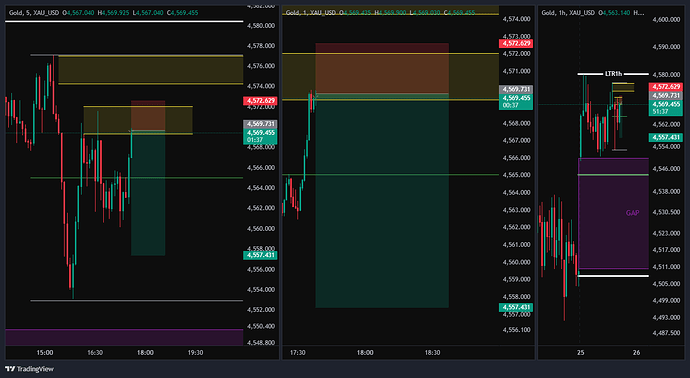Click 4,600.000 on the 1h price scale
The height and width of the screenshot is (378, 690).
coord(666,20)
